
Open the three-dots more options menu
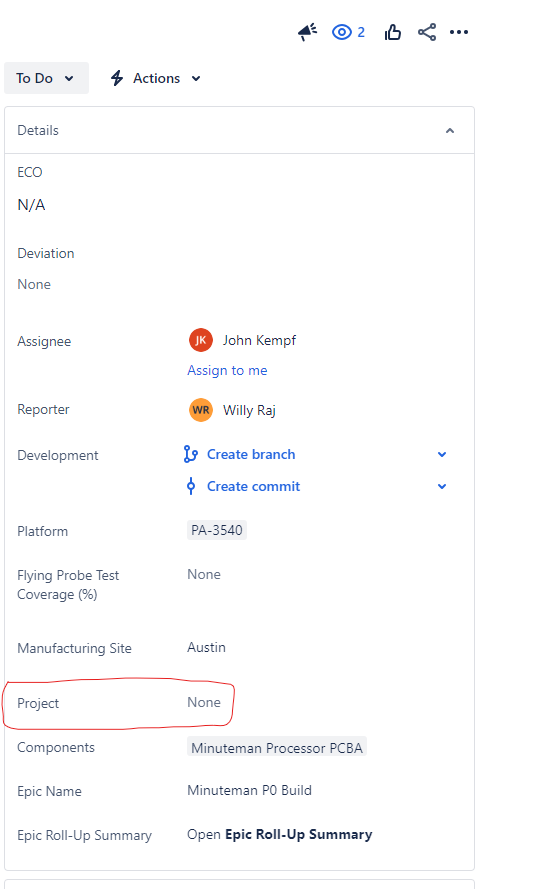pyautogui.click(x=459, y=32)
